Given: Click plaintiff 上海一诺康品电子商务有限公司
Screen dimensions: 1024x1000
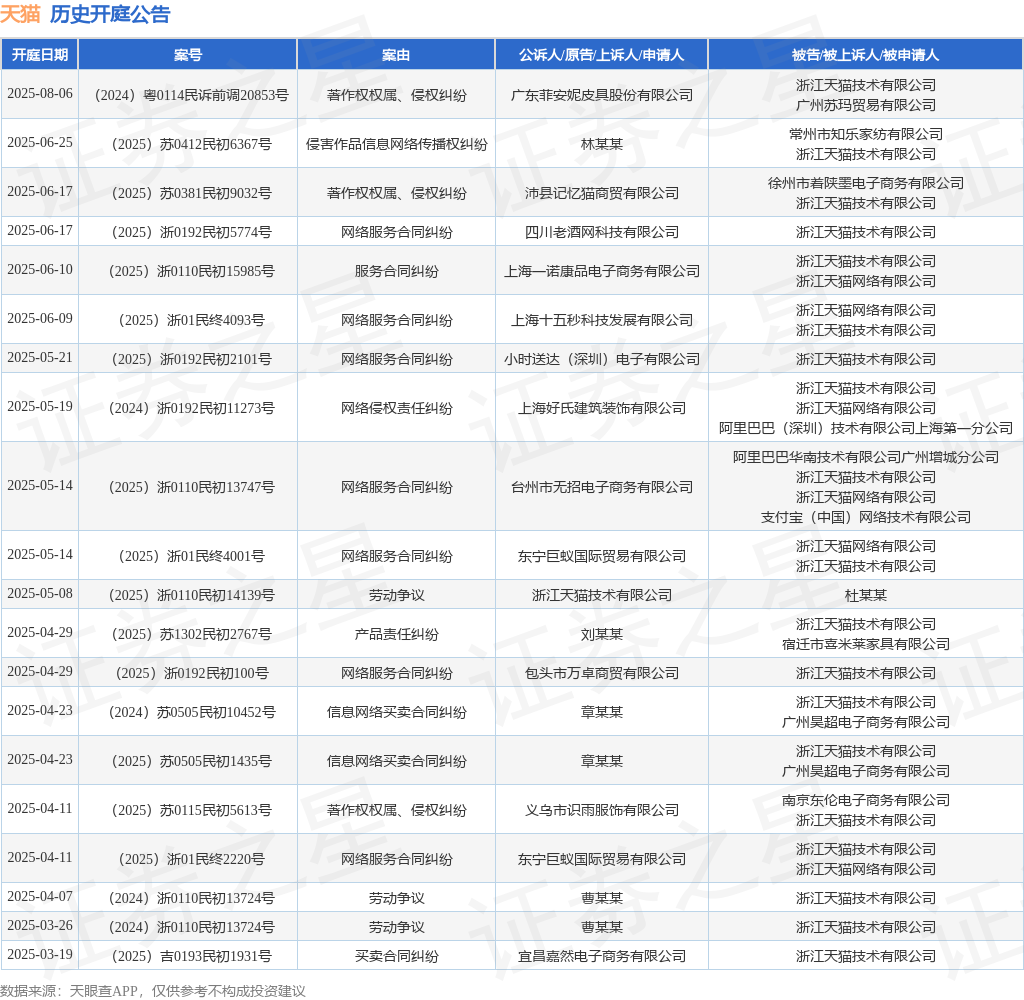Looking at the screenshot, I should [601, 271].
